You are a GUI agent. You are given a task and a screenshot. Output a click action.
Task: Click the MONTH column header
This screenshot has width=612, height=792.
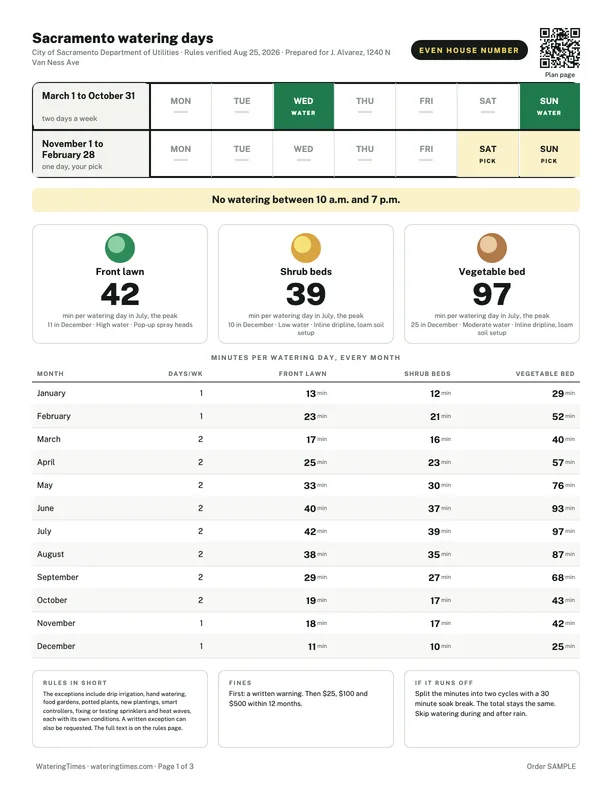50,374
